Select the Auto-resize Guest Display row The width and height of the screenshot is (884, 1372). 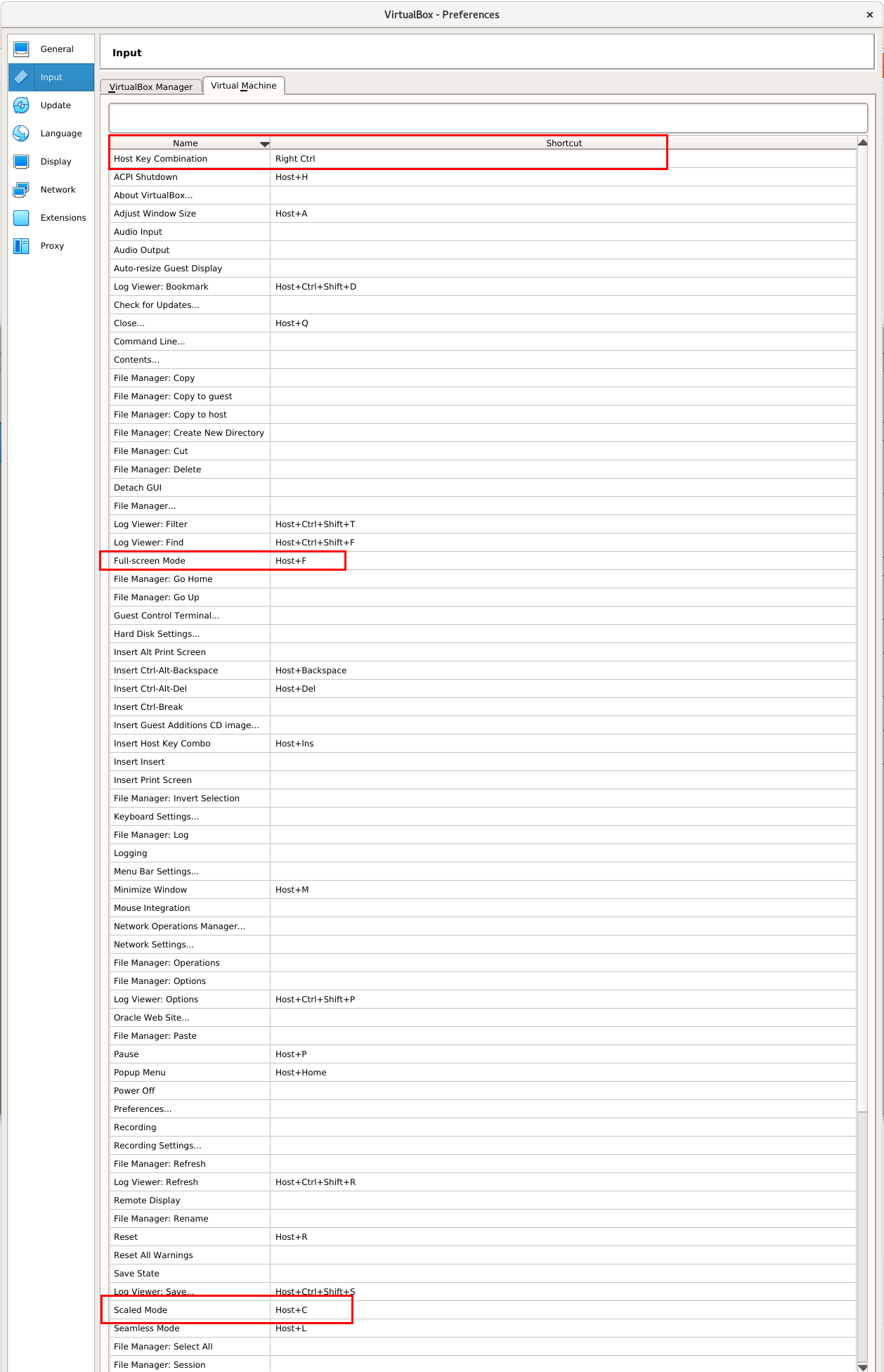tap(483, 268)
